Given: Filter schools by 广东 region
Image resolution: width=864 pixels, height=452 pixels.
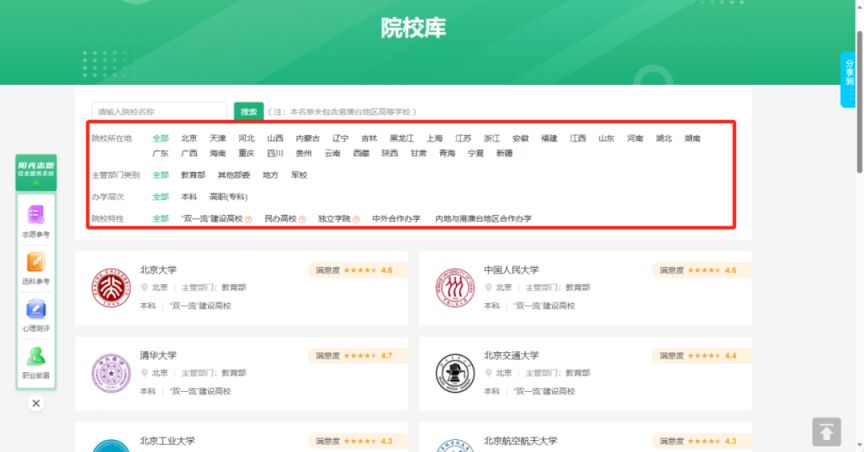Looking at the screenshot, I should 160,153.
